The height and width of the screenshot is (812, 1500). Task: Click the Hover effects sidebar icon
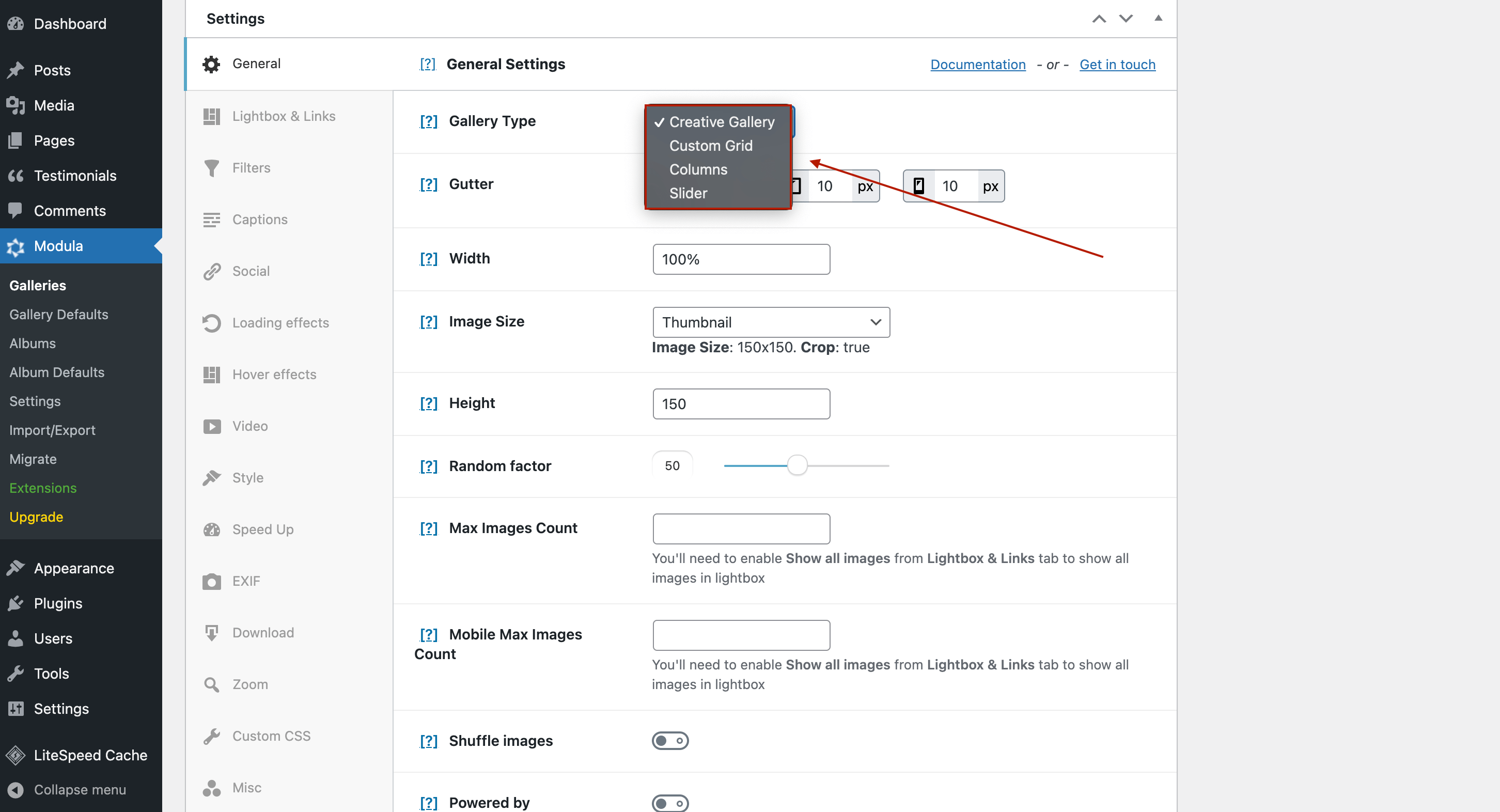(211, 374)
